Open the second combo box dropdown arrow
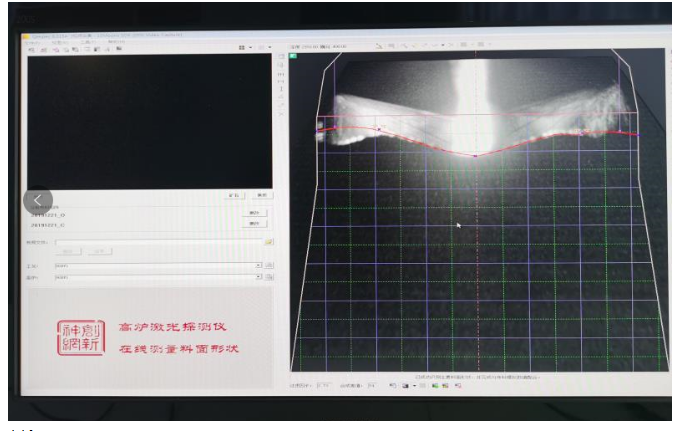 [259, 278]
